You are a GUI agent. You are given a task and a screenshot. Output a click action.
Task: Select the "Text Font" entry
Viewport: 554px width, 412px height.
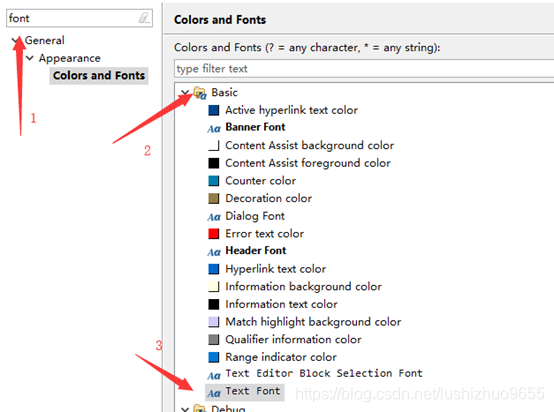(253, 392)
